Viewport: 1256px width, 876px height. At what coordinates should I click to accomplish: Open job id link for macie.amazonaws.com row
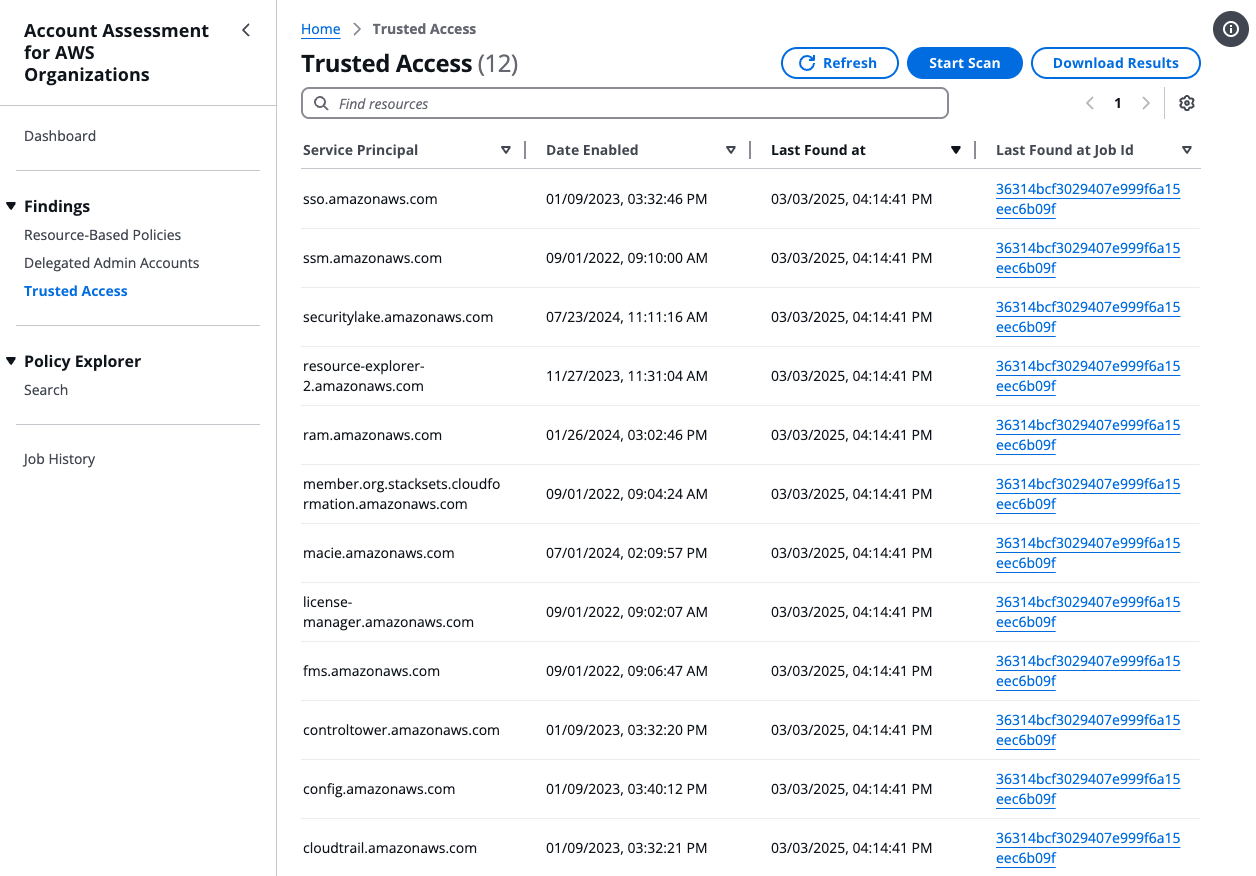pos(1088,553)
